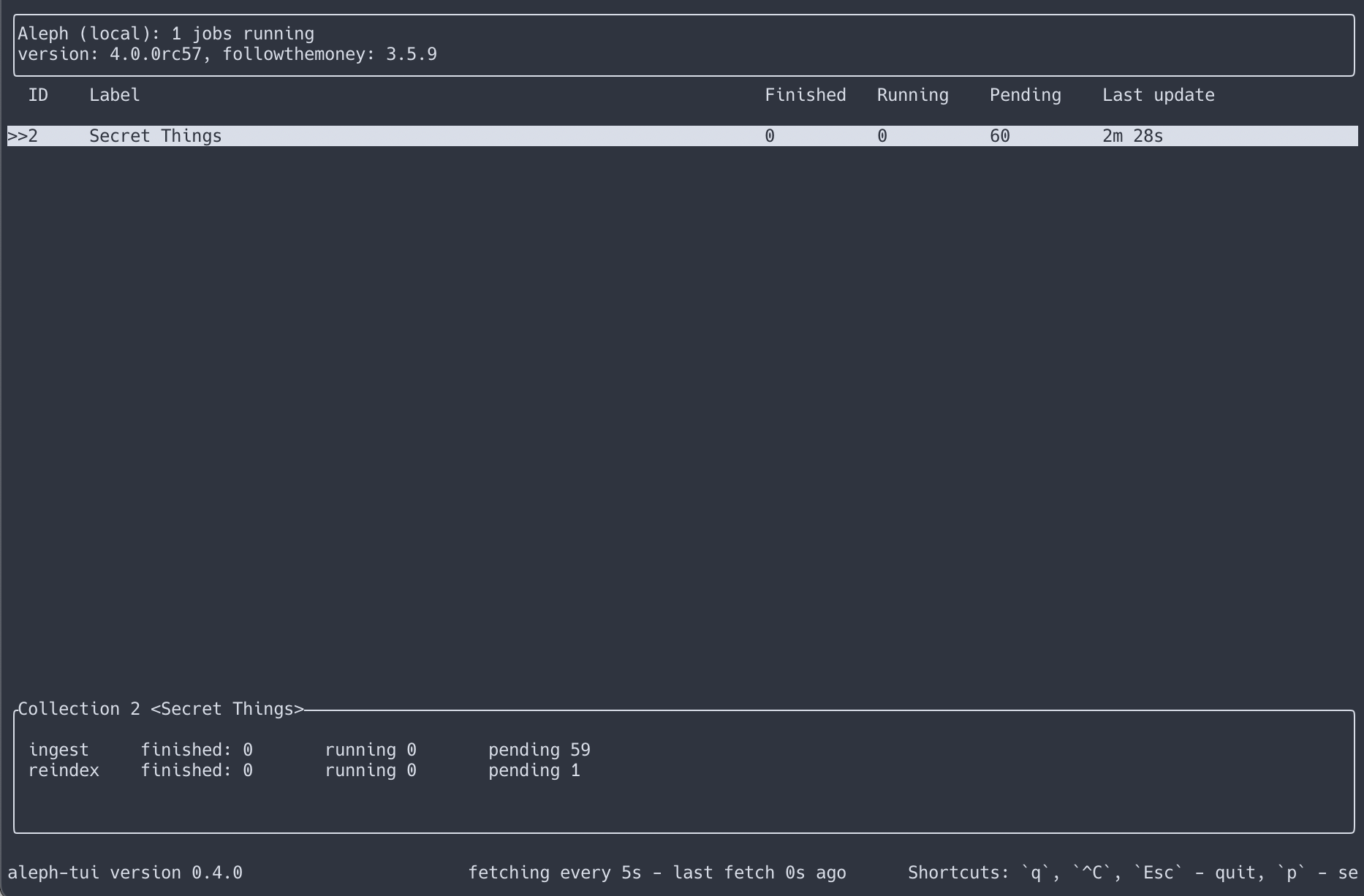Image resolution: width=1364 pixels, height=896 pixels.
Task: Click 'finished: 0' in the reindex row
Action: point(197,770)
